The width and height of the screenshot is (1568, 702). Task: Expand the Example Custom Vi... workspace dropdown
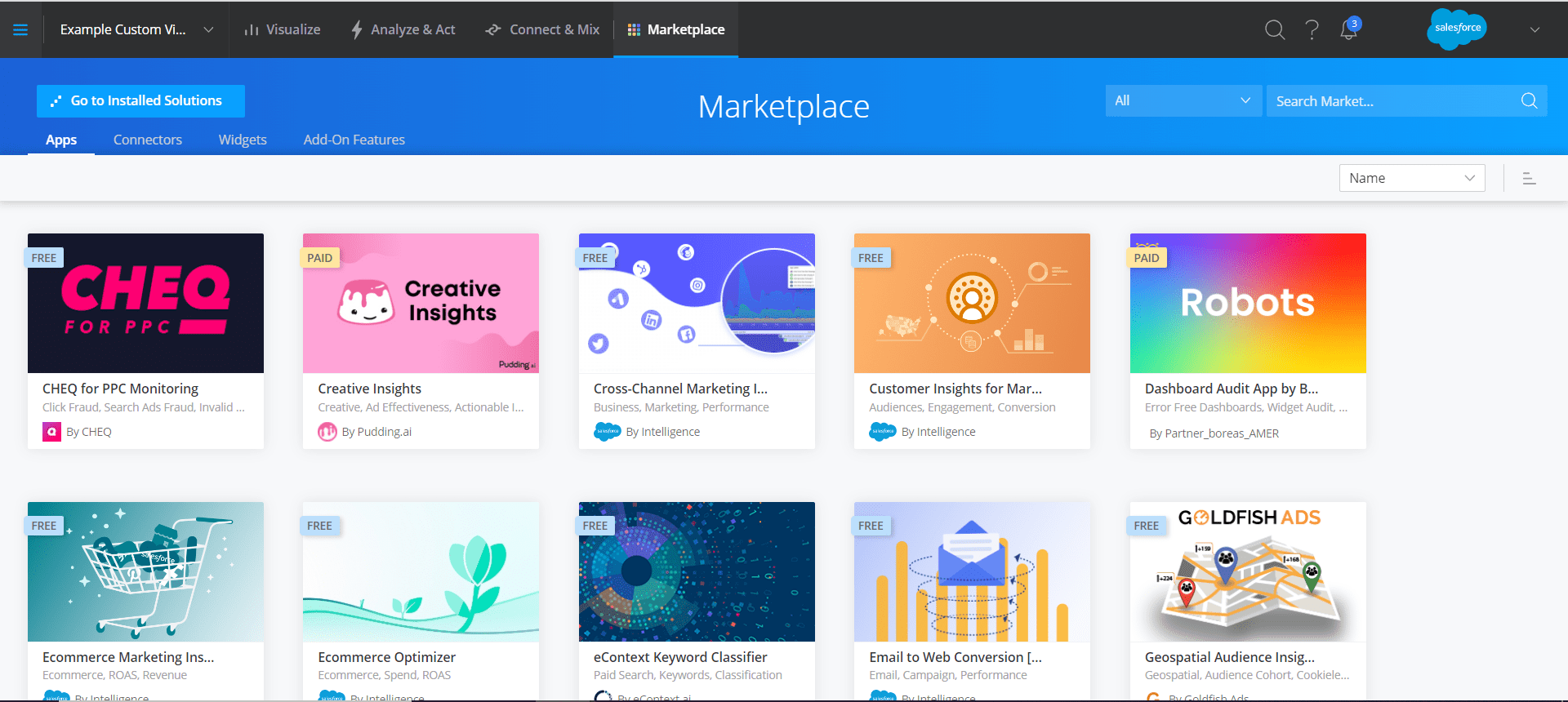pyautogui.click(x=208, y=30)
